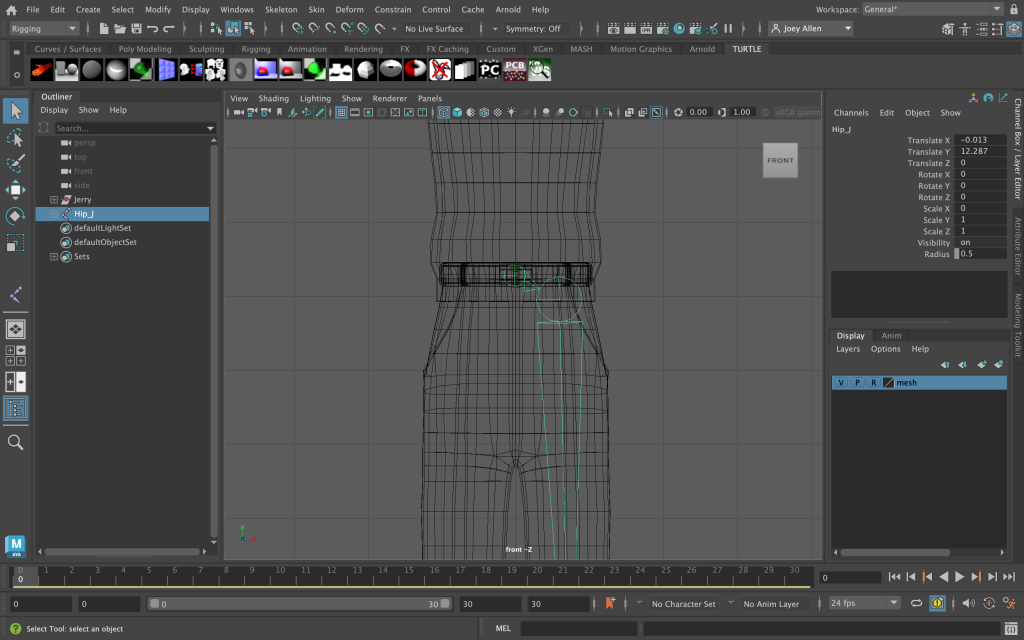Select the Lasso selection tool
This screenshot has height=640, width=1024.
click(15, 137)
